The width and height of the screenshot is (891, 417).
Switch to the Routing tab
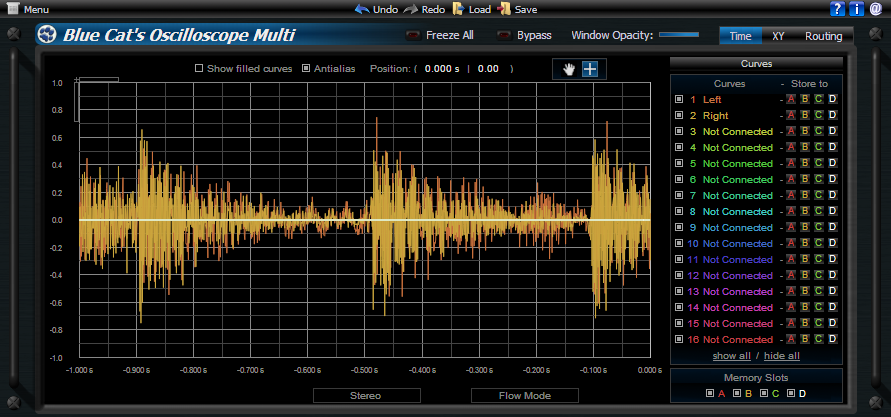[823, 36]
